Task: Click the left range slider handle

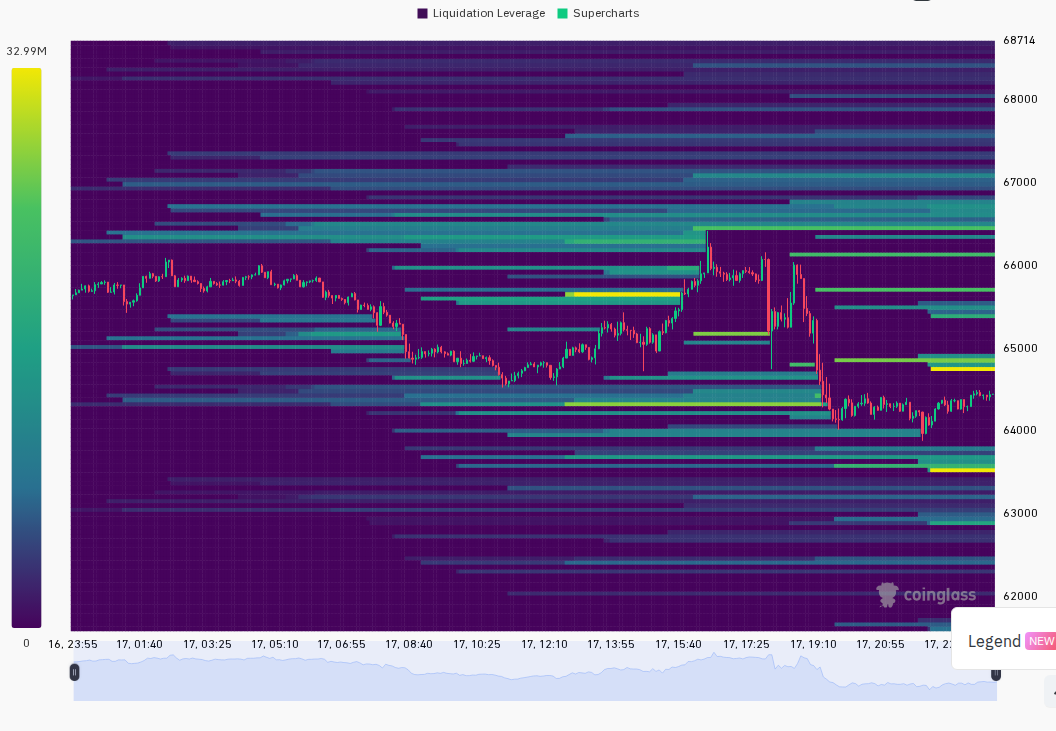Action: pyautogui.click(x=74, y=672)
